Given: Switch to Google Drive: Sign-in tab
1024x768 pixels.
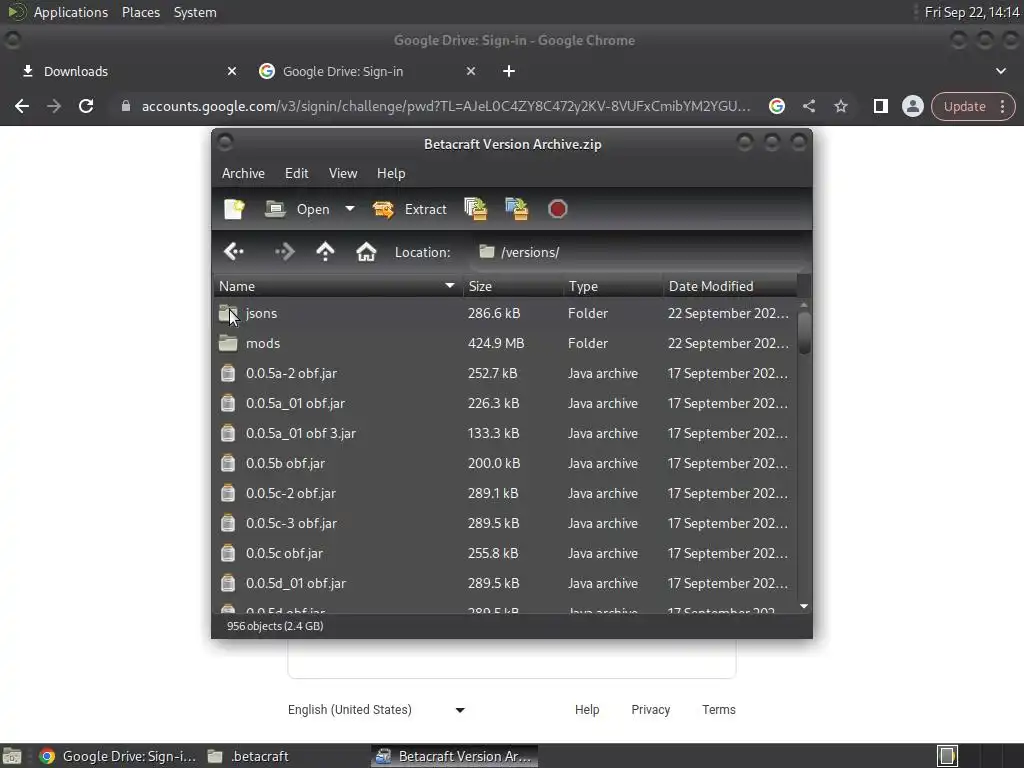Looking at the screenshot, I should [x=366, y=71].
